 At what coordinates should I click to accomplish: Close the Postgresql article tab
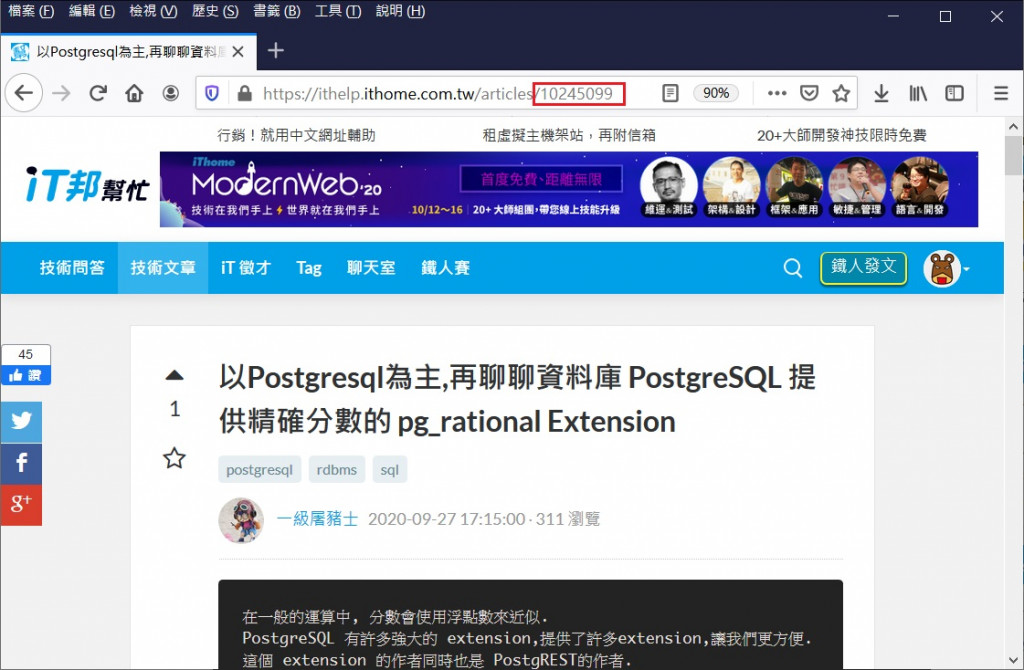pyautogui.click(x=238, y=52)
